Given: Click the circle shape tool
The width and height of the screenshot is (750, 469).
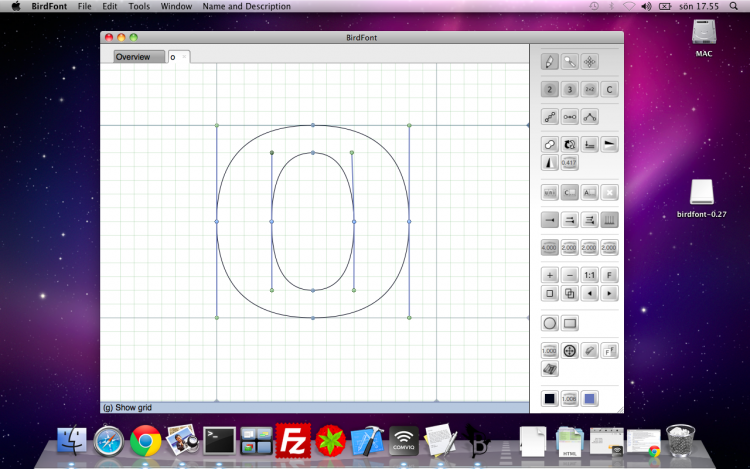Looking at the screenshot, I should point(549,323).
